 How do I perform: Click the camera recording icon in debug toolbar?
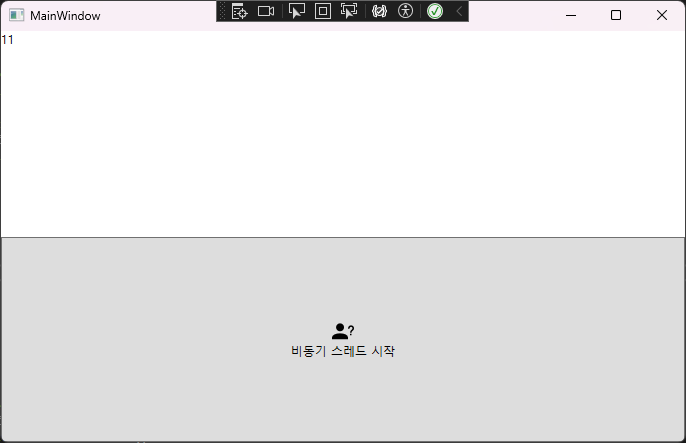[266, 11]
